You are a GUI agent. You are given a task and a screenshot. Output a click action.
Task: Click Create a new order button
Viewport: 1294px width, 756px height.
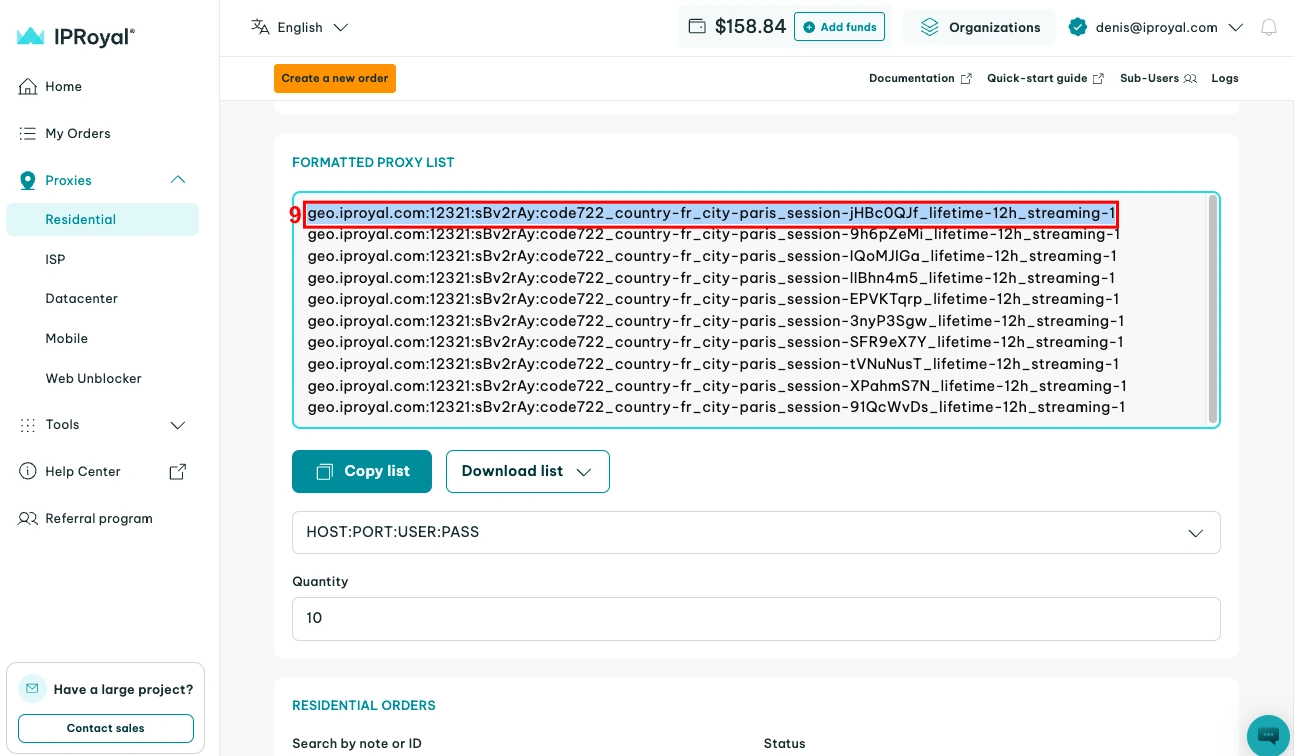335,79
